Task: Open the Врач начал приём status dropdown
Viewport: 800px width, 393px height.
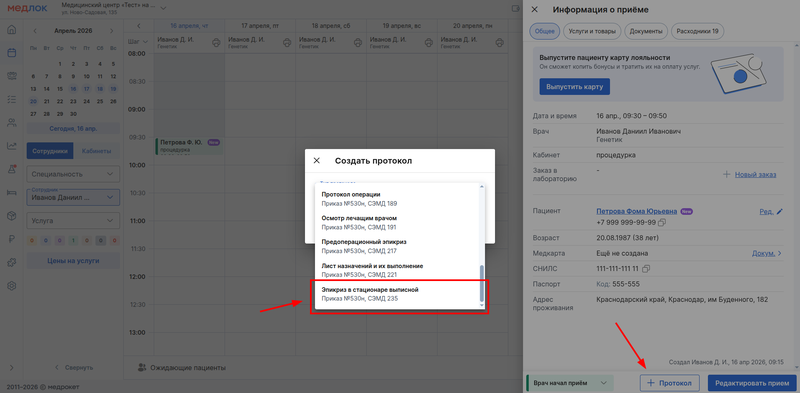Action: click(x=569, y=383)
